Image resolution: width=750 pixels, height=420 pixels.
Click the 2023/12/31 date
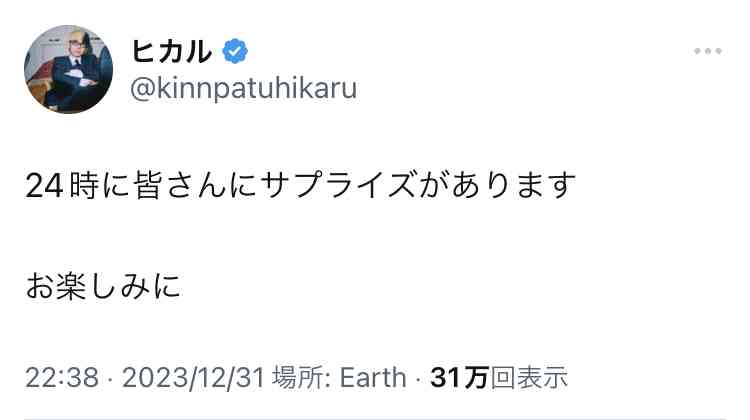point(194,377)
